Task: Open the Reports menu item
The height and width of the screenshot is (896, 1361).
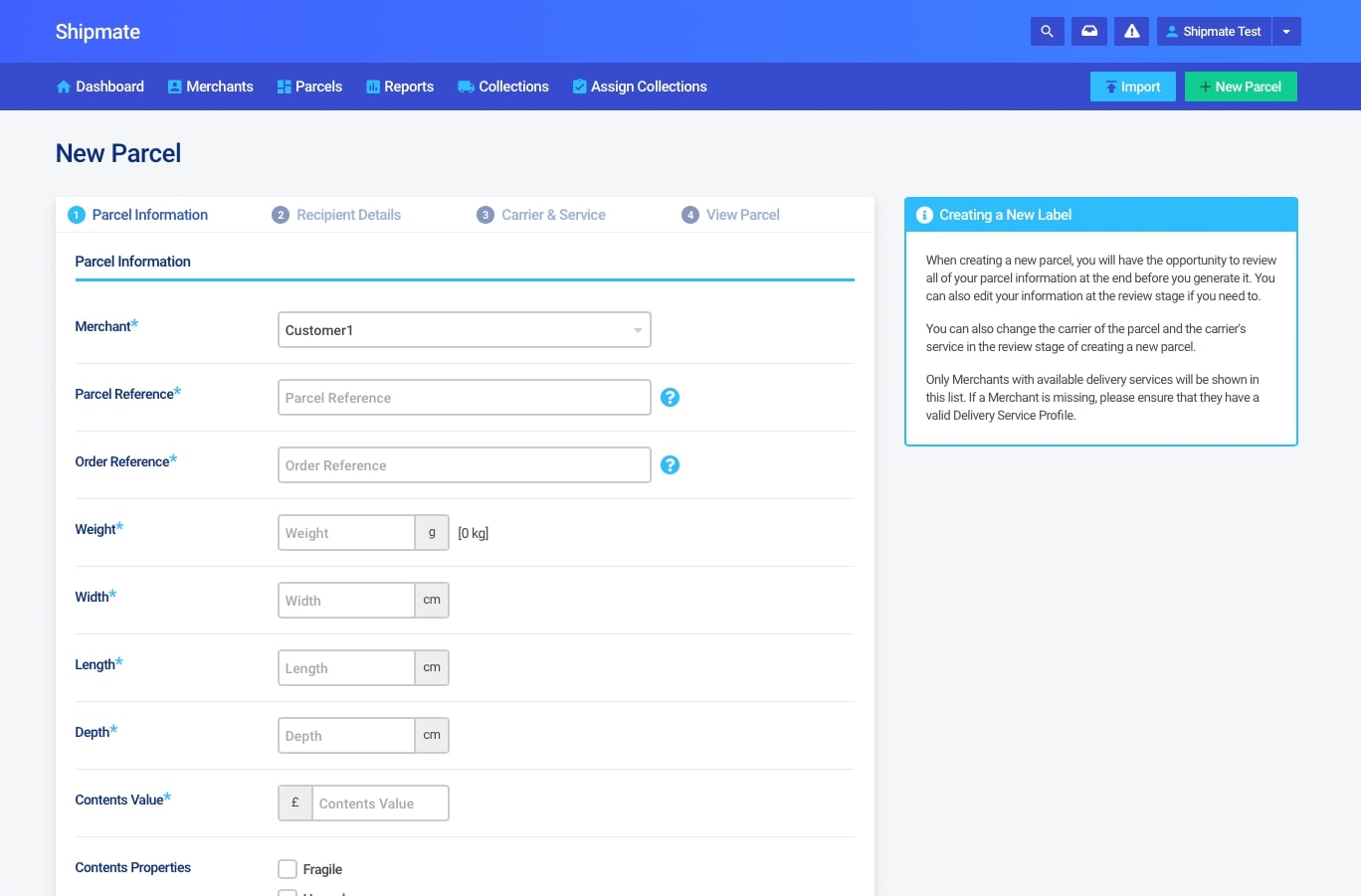Action: coord(400,87)
